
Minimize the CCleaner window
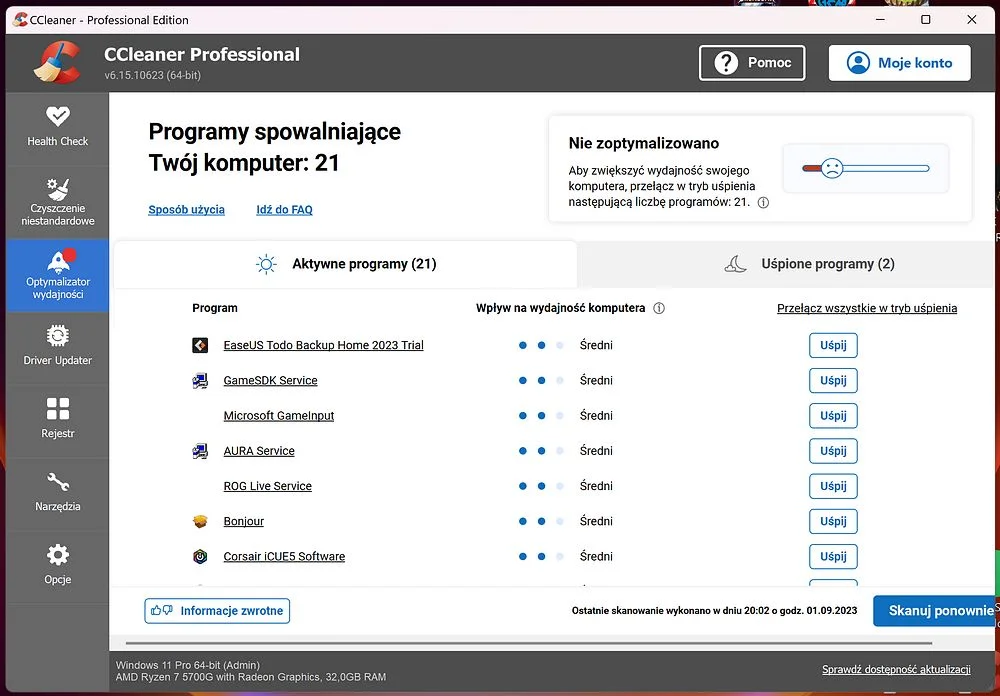click(x=881, y=20)
